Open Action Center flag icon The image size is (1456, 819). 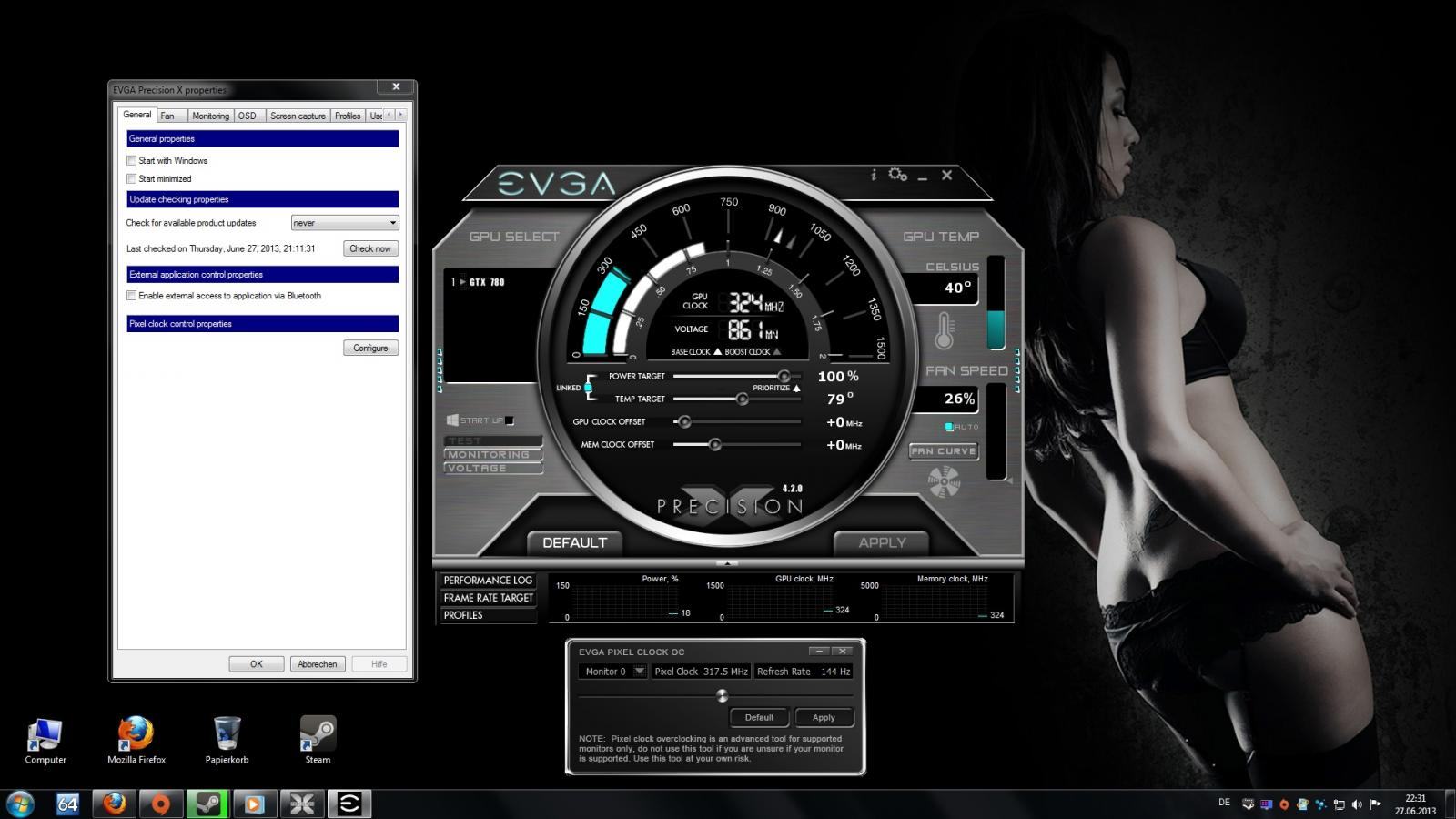(x=1375, y=804)
